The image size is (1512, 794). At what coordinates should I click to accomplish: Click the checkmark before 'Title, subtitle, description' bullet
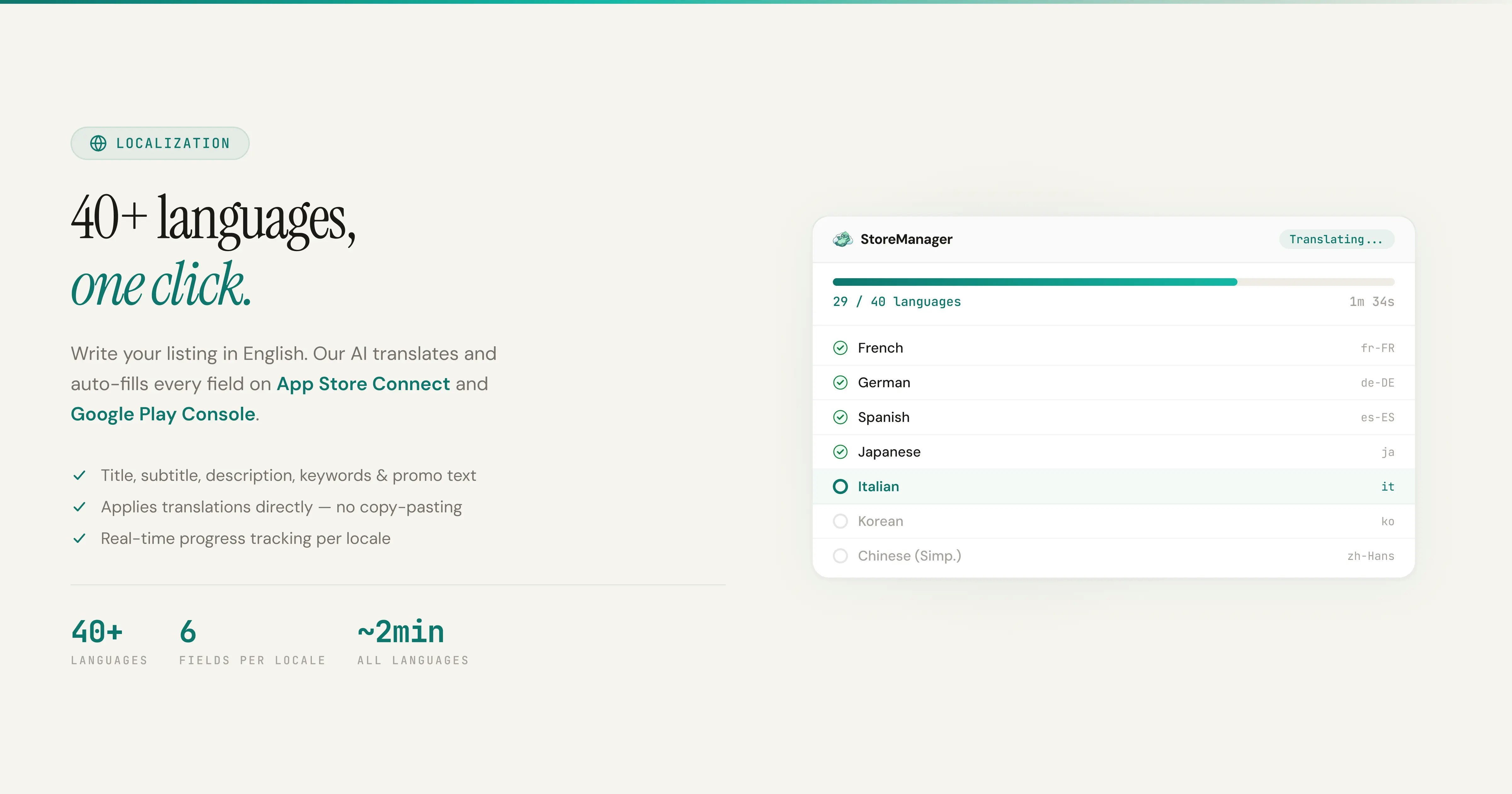point(80,476)
